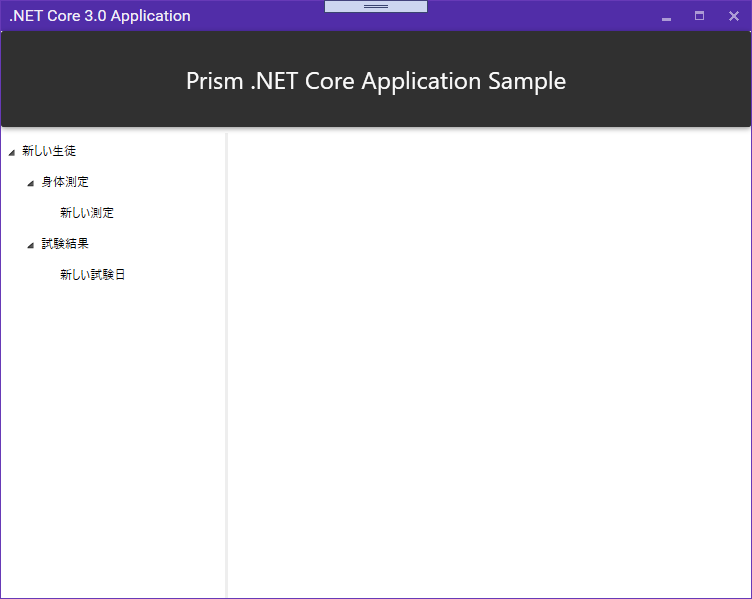Close the .NET Core application window

coord(733,16)
